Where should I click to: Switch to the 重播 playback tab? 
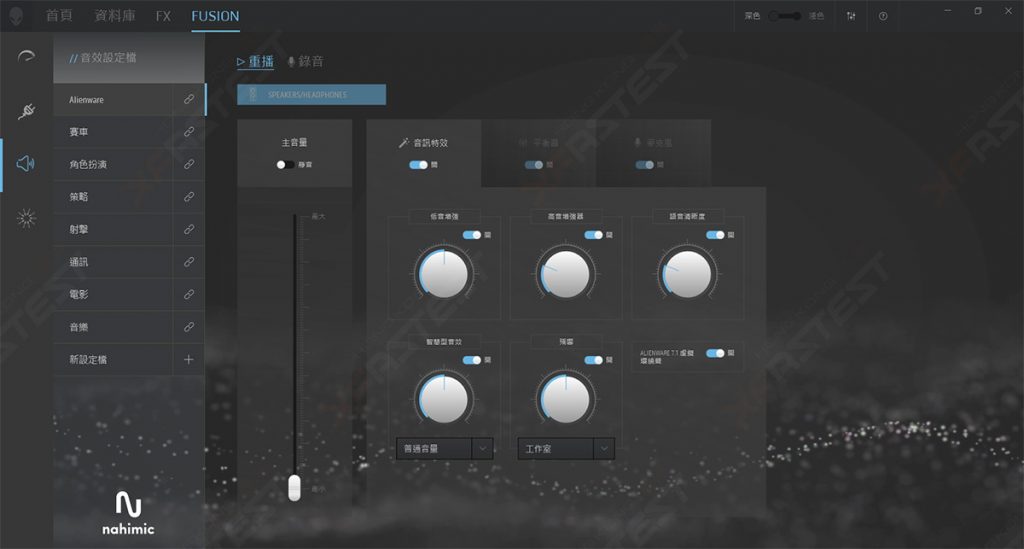click(x=255, y=61)
